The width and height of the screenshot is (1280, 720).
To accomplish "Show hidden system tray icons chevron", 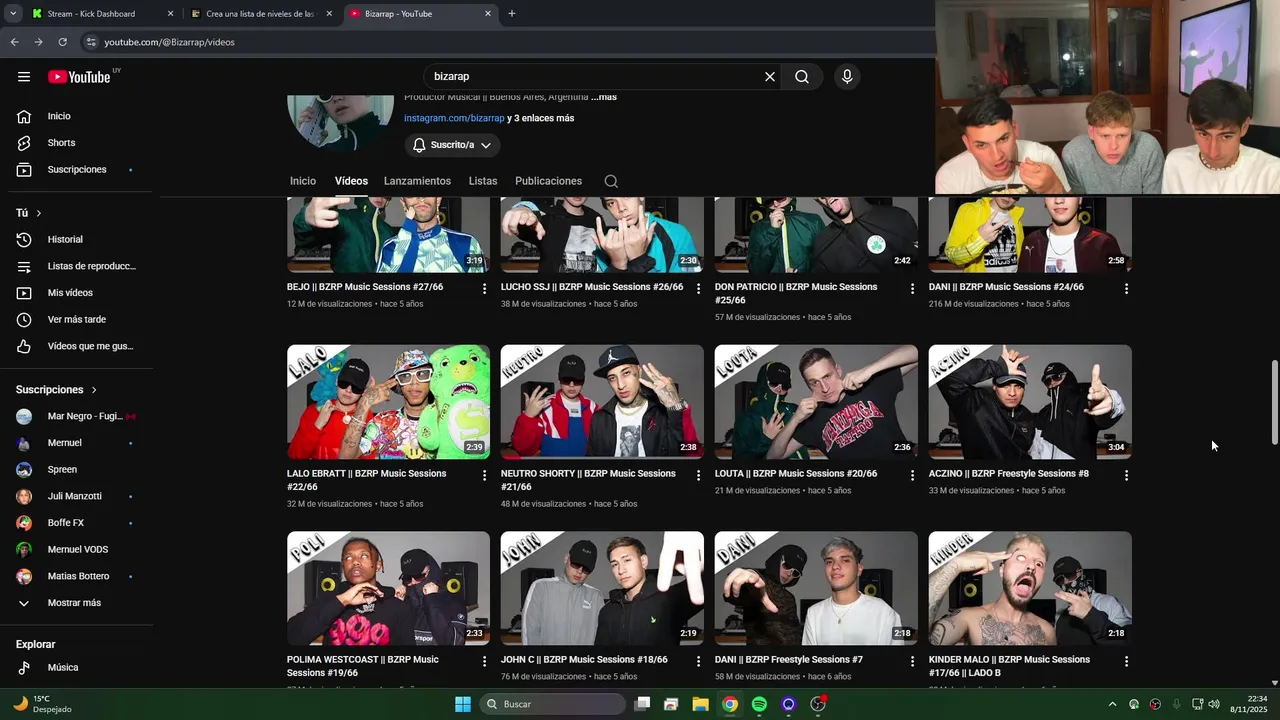I will click(1112, 704).
